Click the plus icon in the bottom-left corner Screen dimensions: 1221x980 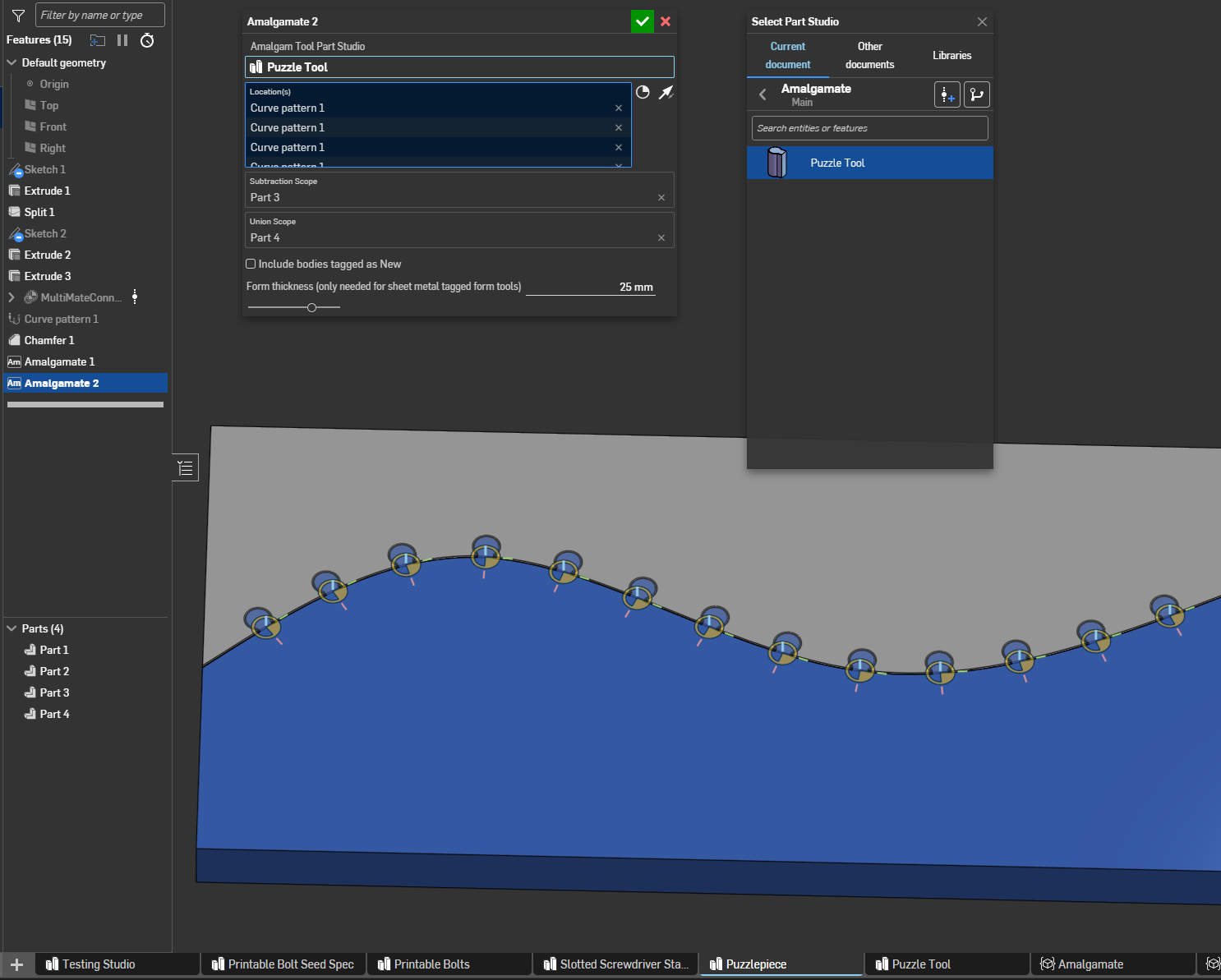(16, 964)
